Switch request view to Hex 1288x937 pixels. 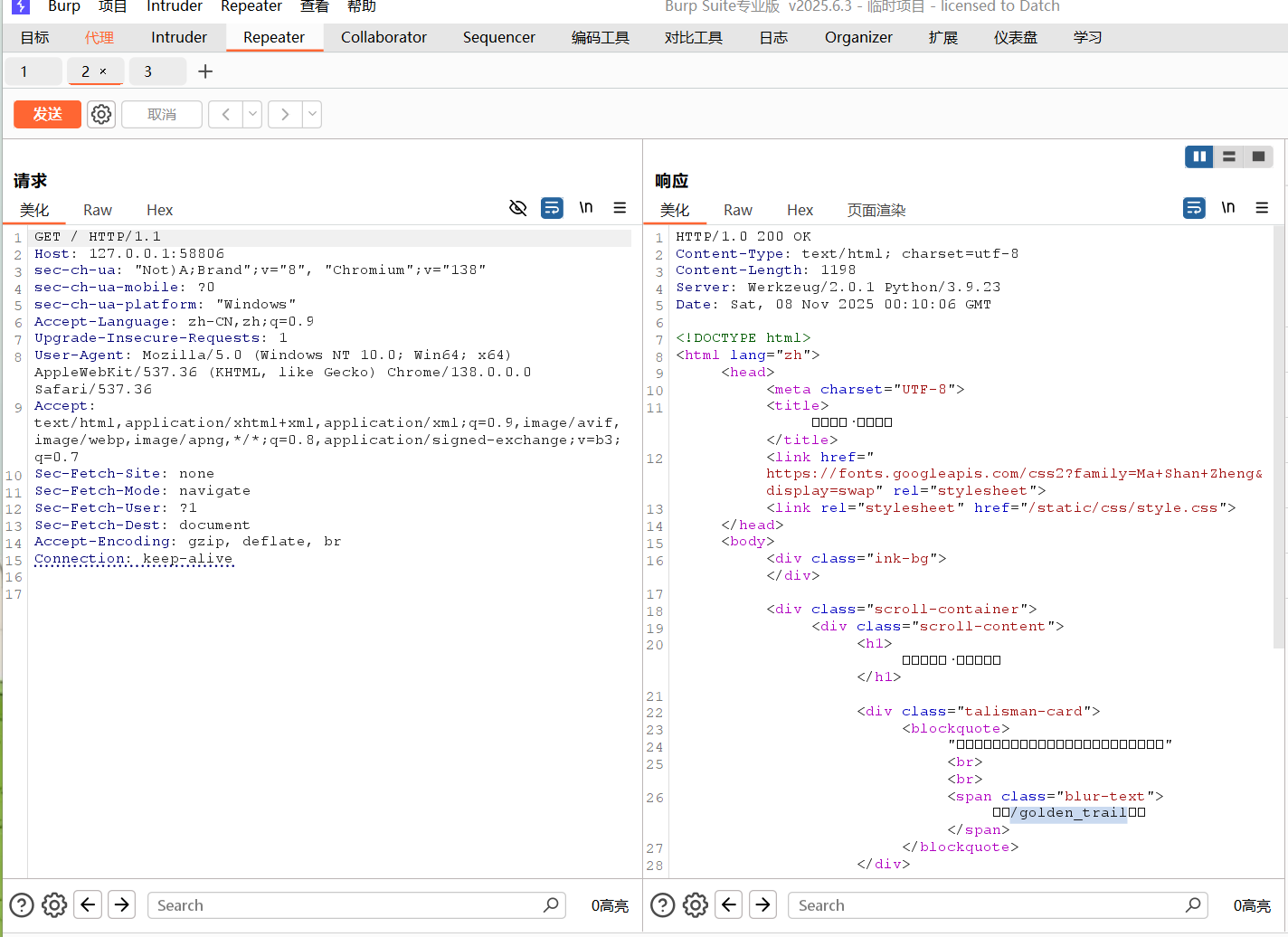(159, 210)
